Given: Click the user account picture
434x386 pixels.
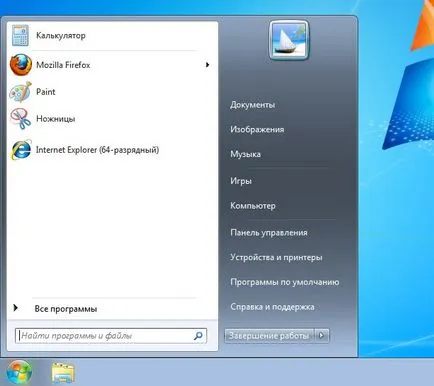Looking at the screenshot, I should coord(289,40).
